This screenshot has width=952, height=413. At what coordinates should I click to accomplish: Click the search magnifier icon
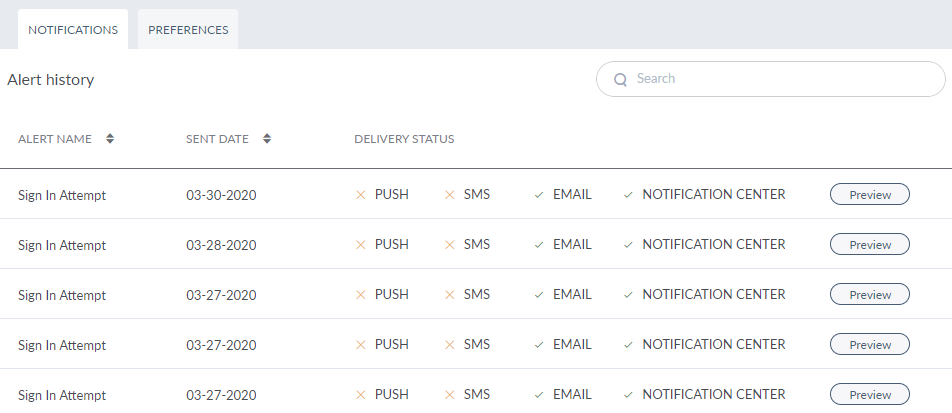(620, 79)
